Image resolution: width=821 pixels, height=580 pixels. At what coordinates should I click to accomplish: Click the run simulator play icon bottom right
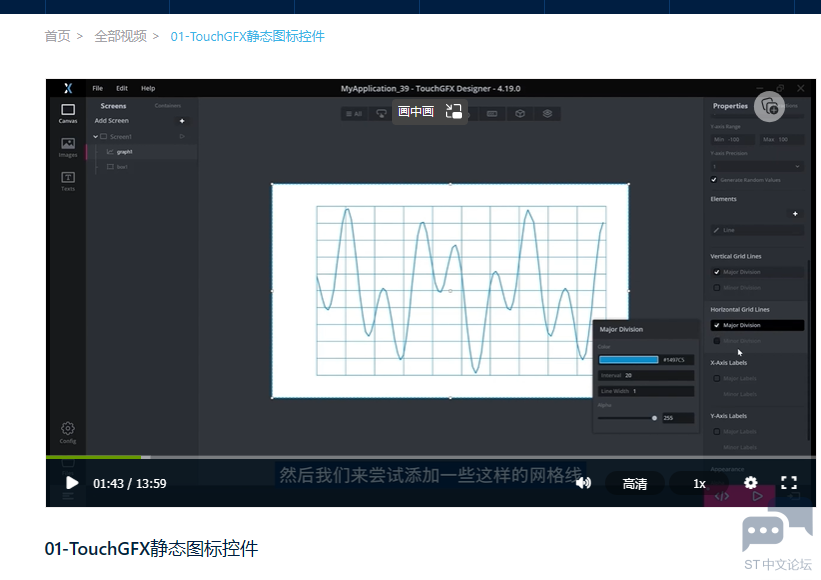point(757,496)
